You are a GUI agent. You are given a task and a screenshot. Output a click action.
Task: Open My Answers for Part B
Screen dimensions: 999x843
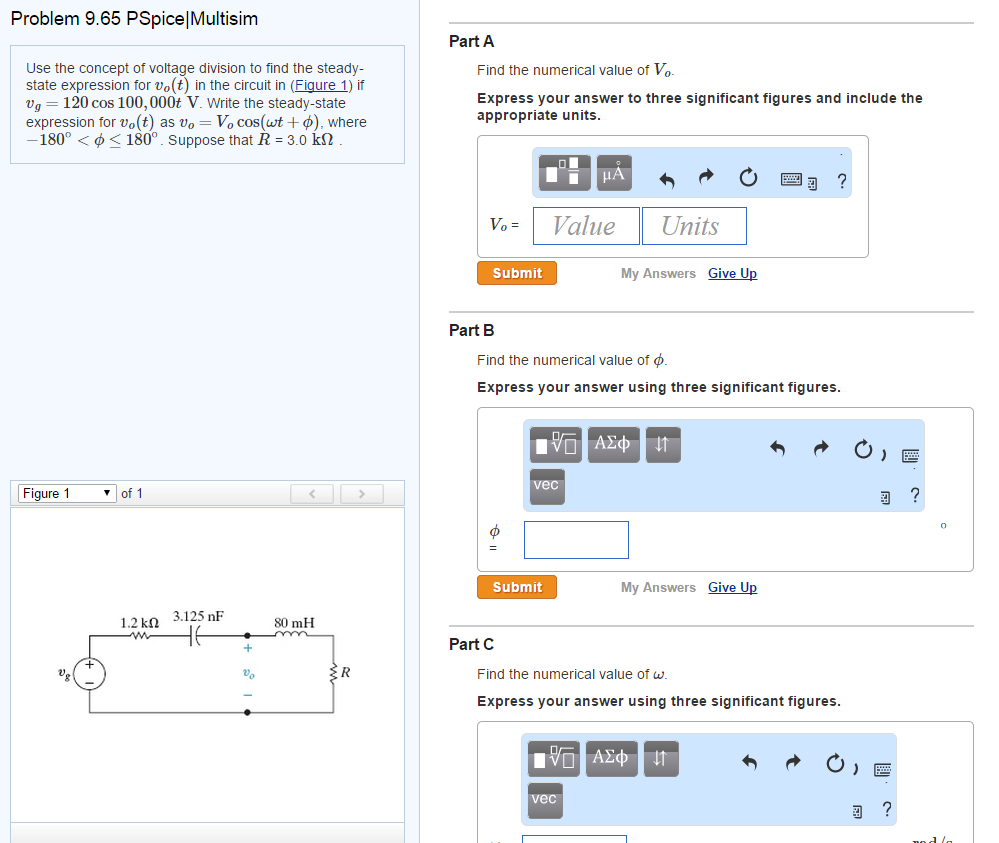[x=658, y=587]
